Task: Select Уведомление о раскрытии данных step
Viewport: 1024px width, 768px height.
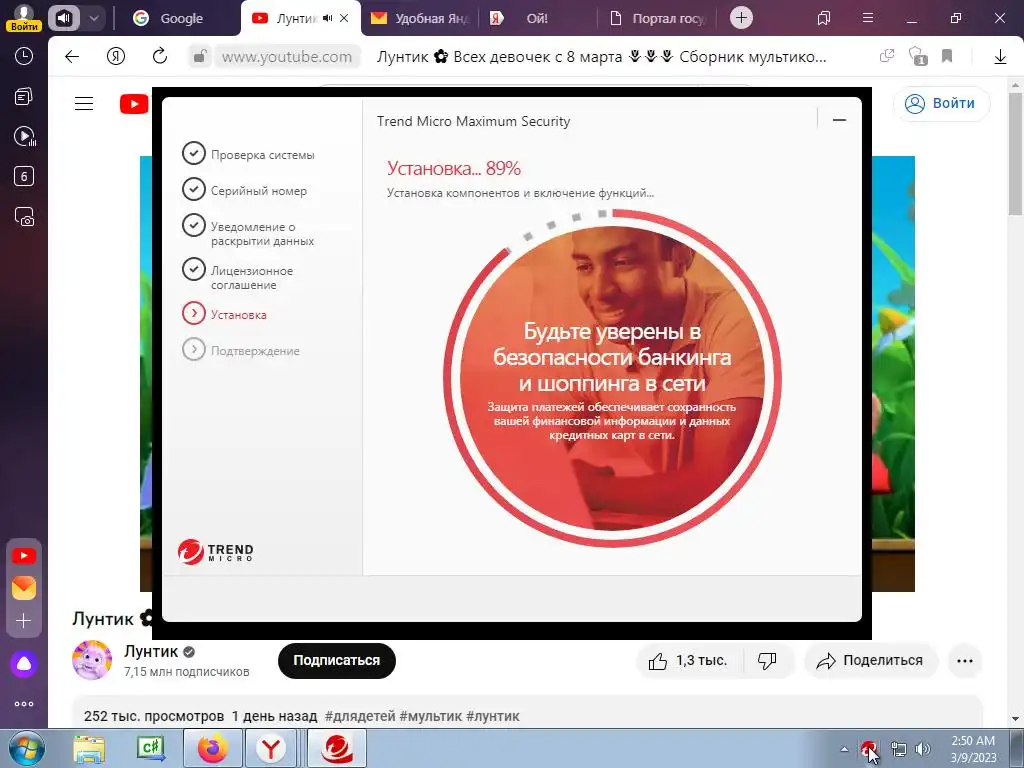Action: point(248,233)
